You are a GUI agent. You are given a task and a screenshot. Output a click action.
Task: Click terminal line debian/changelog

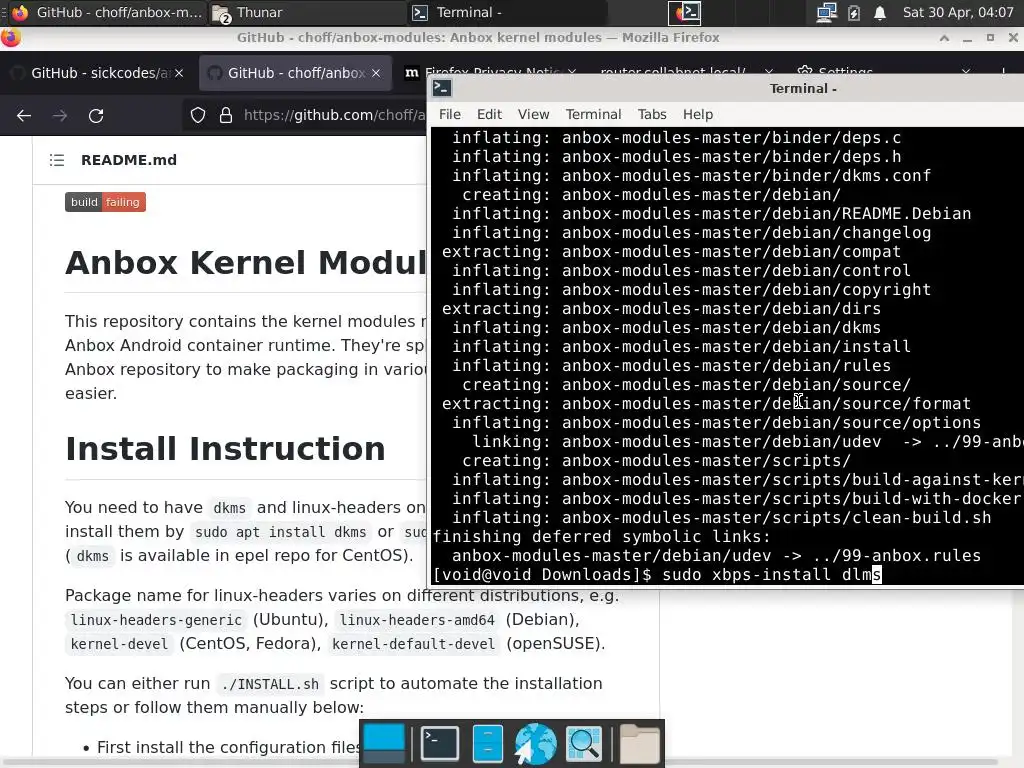pyautogui.click(x=692, y=232)
